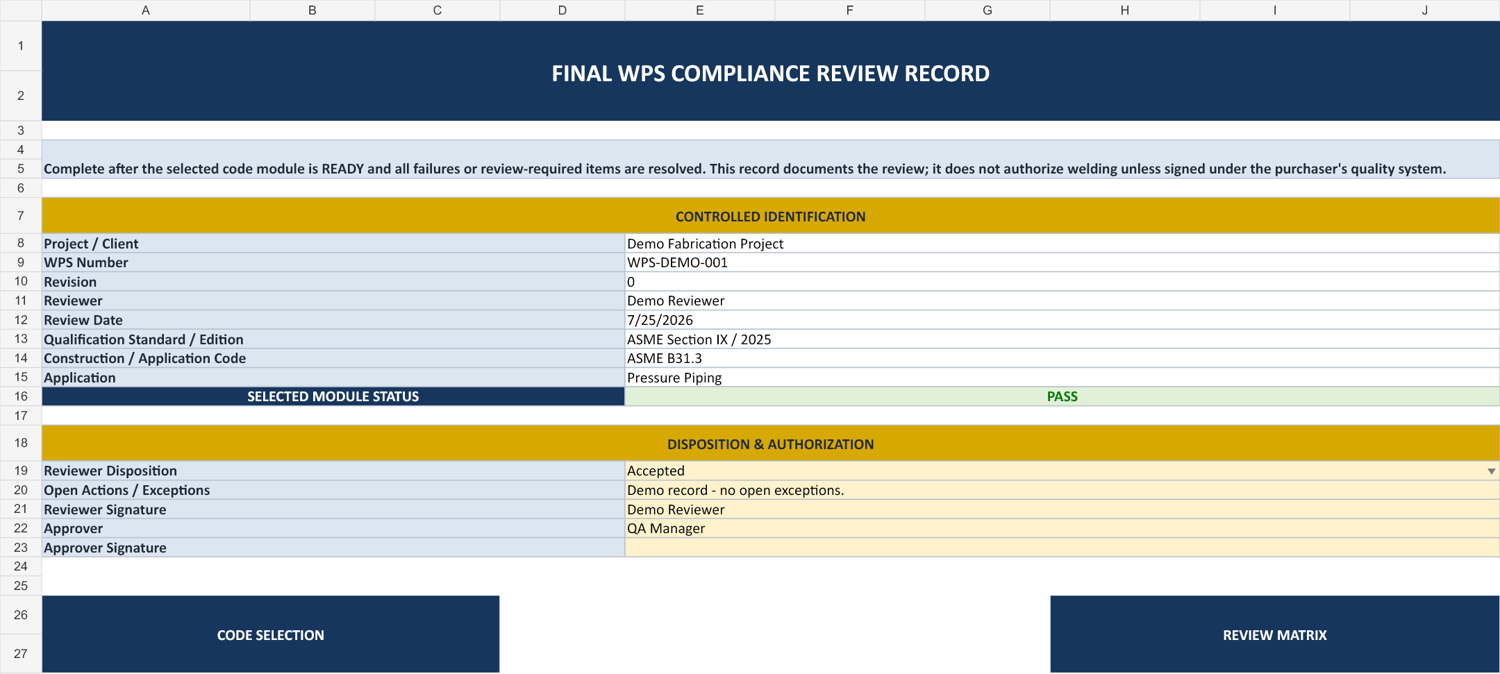Select column E header
The height and width of the screenshot is (674, 1500).
(x=700, y=10)
